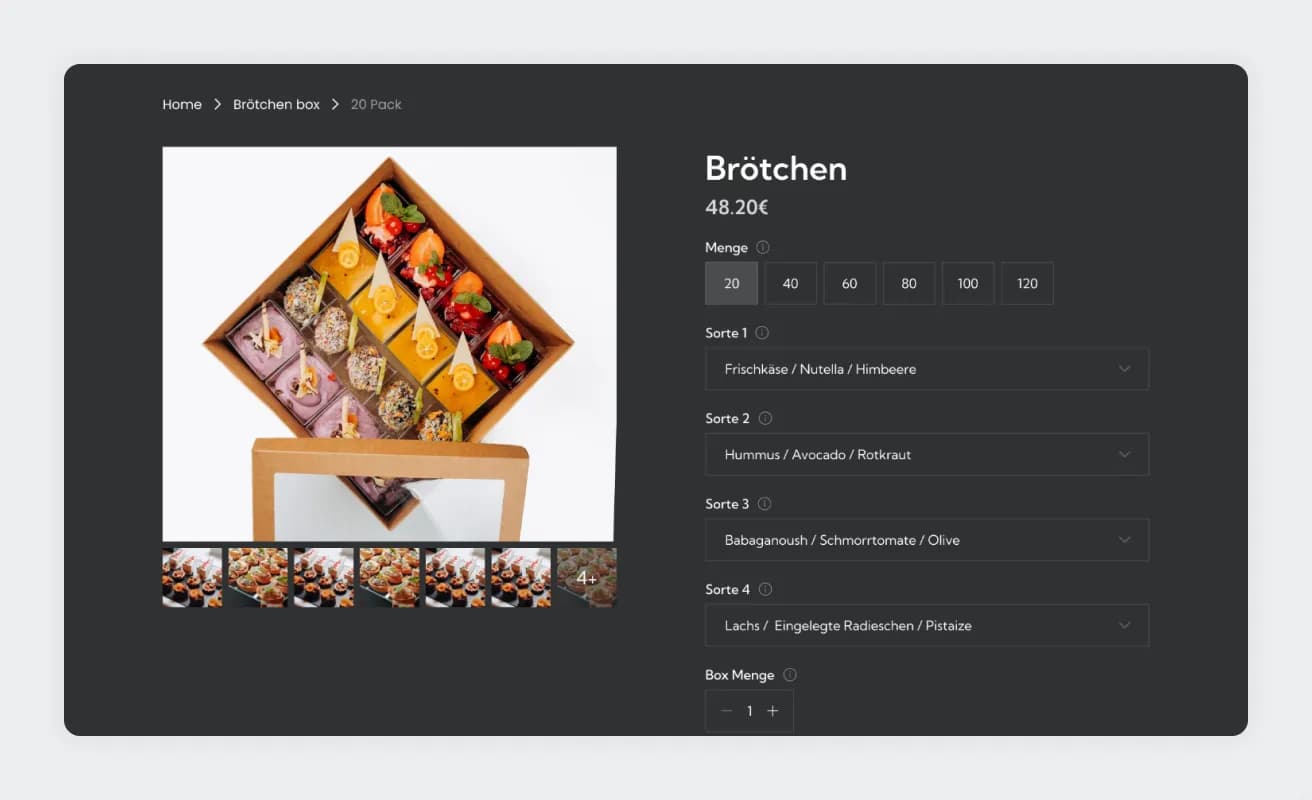Click the info icon beside Sorte 1
Screen dimensions: 1312x800
(762, 333)
